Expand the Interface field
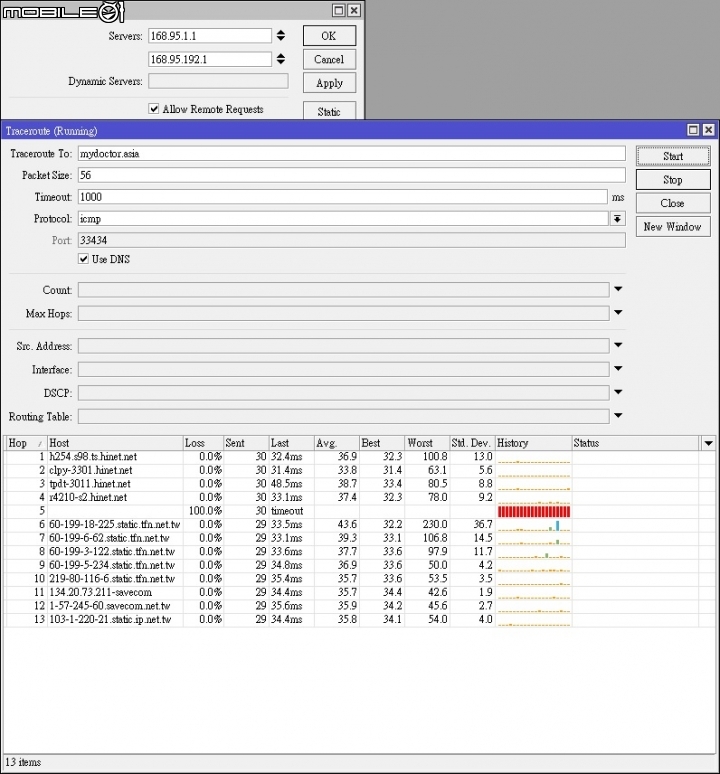This screenshot has width=720, height=774. point(618,369)
